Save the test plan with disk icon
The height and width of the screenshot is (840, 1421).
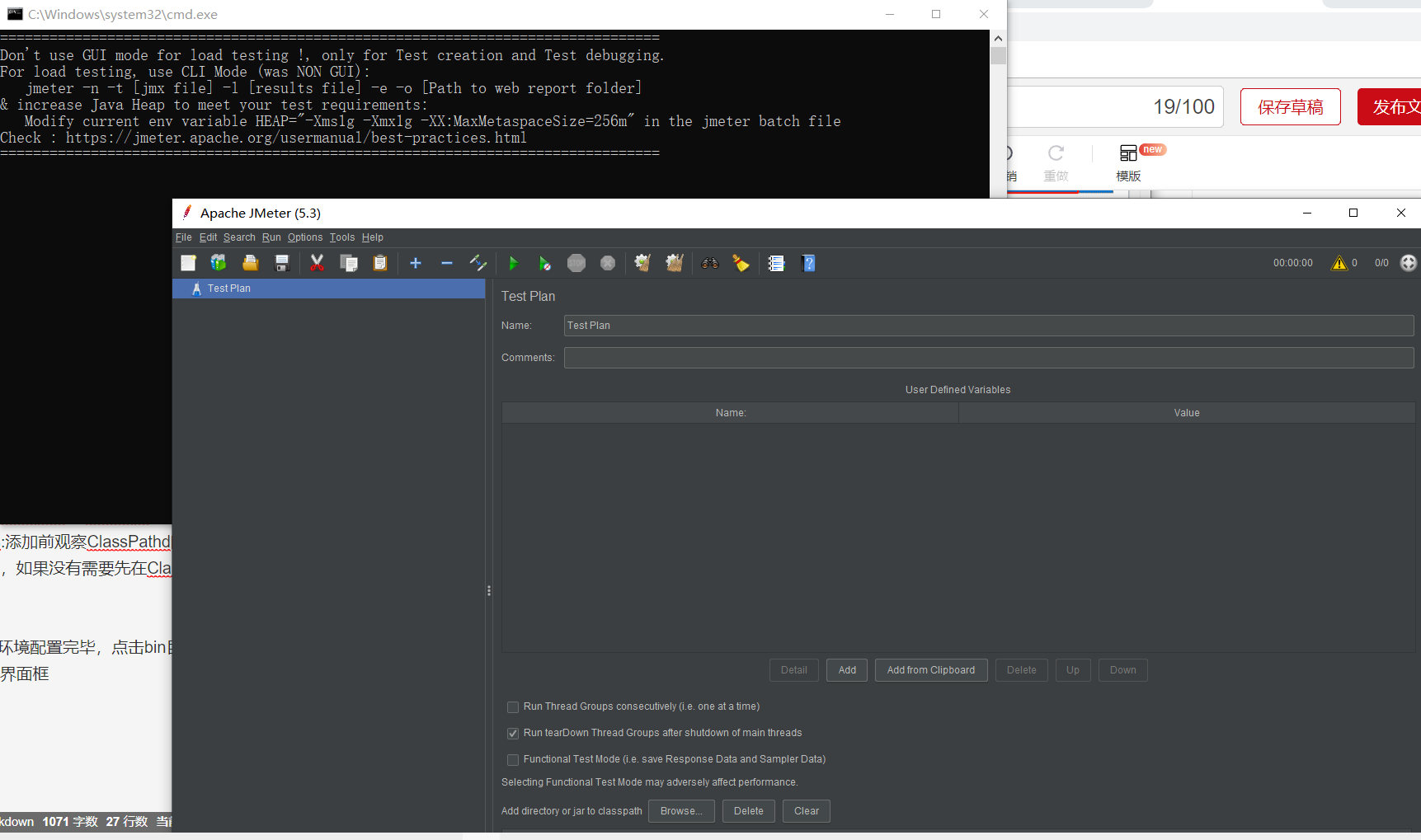[x=282, y=263]
